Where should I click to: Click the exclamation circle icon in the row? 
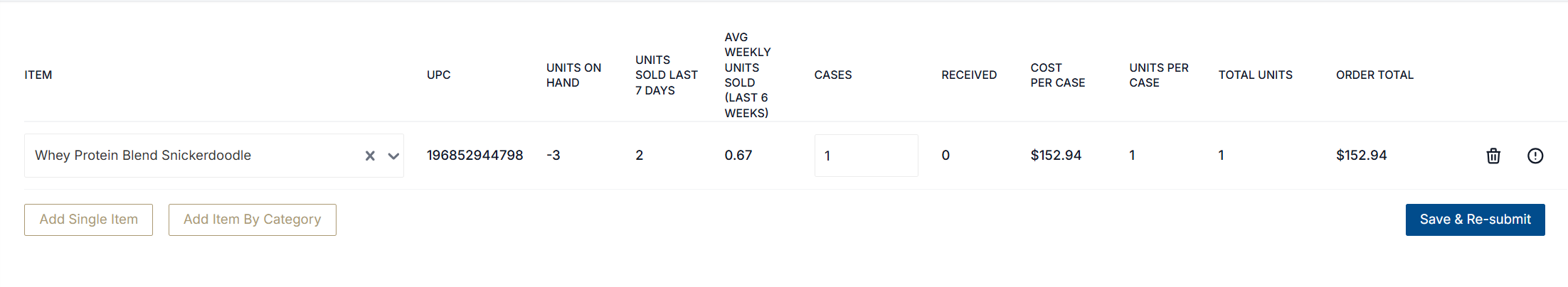(1535, 156)
